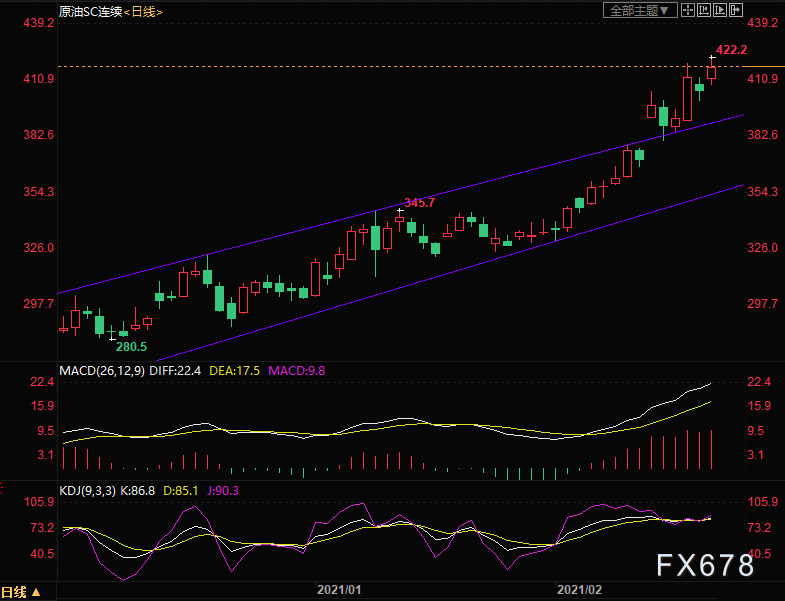785x601 pixels.
Task: Click the 原油SC连续 chart title
Action: (x=89, y=11)
